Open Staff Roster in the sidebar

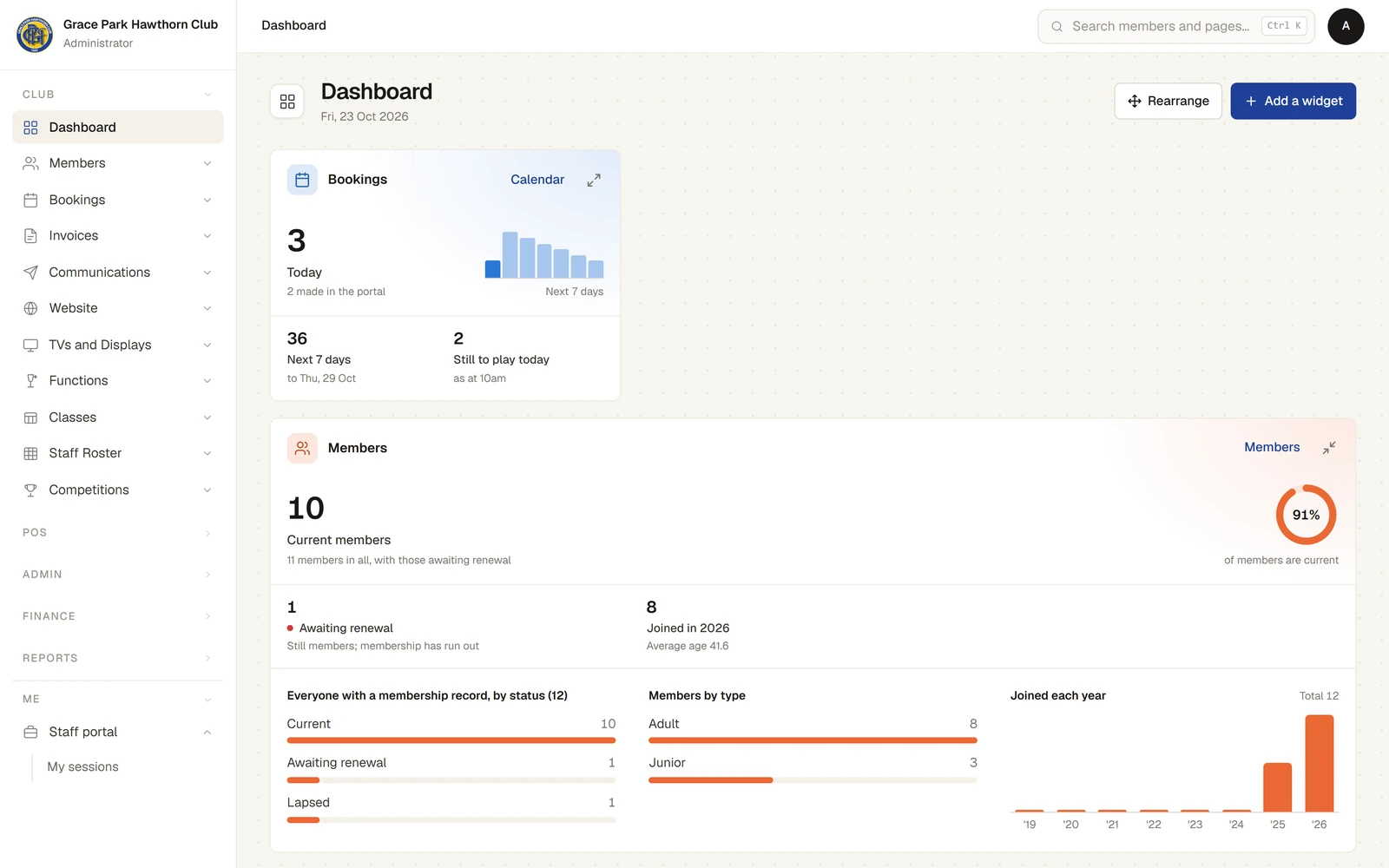click(x=118, y=453)
